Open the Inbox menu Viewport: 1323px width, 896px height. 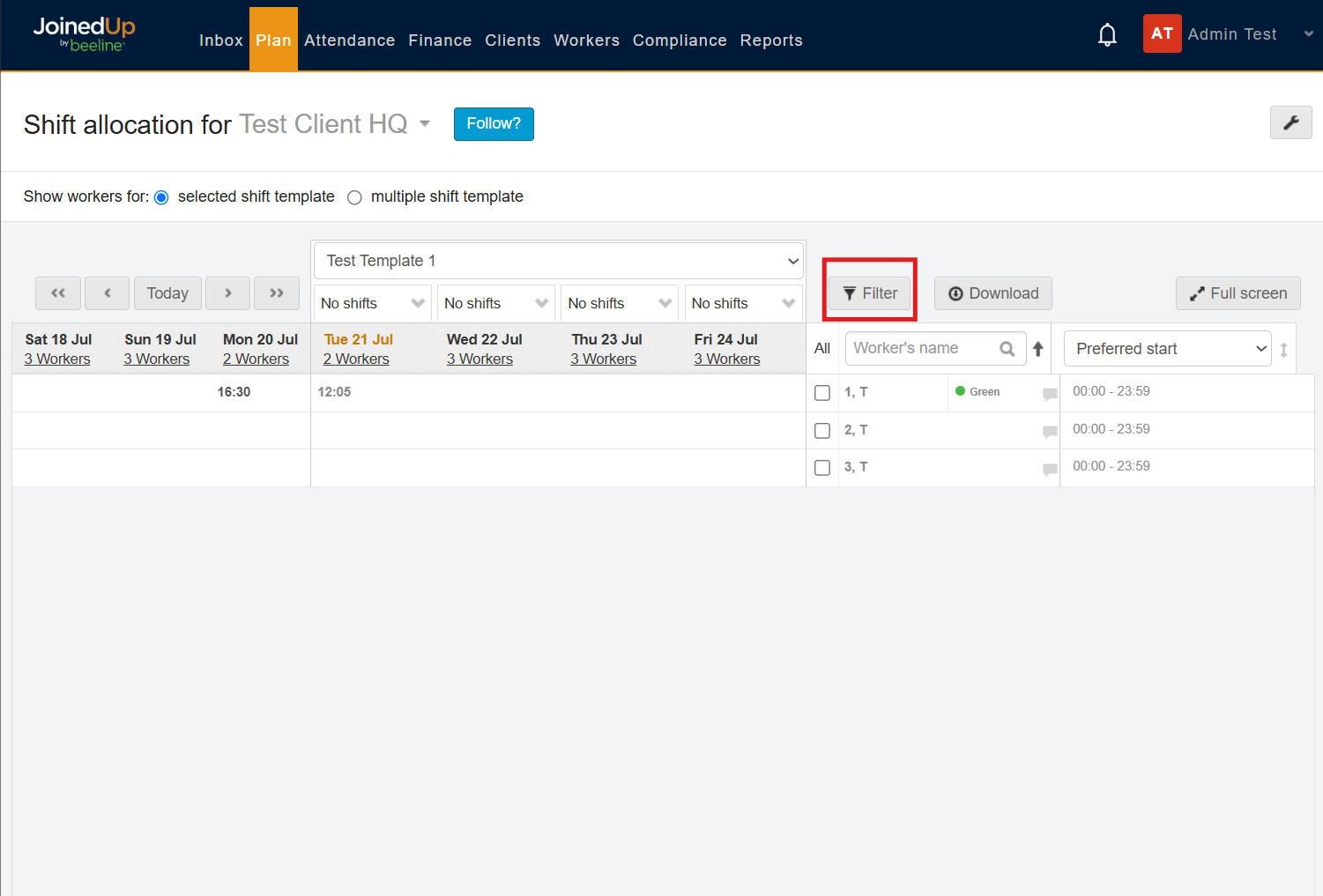tap(220, 41)
